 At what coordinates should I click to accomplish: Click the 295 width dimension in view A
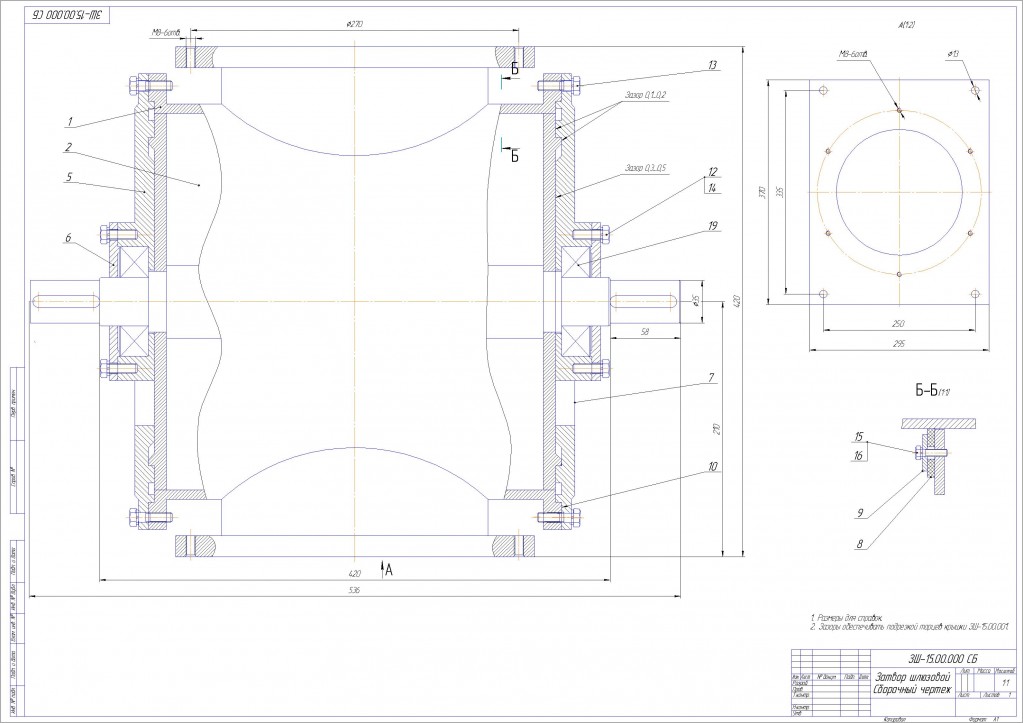899,343
